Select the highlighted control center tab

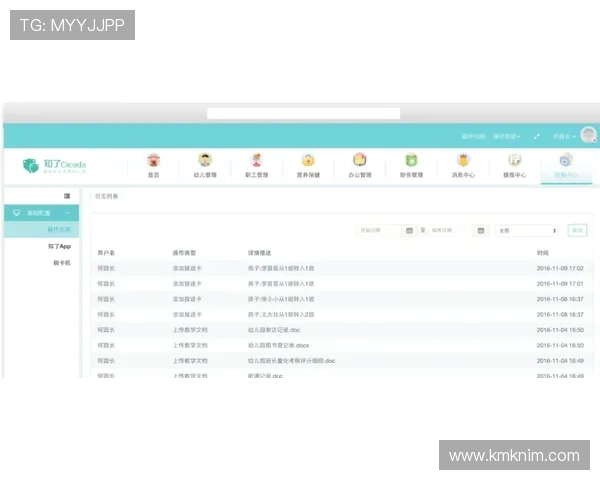point(566,166)
